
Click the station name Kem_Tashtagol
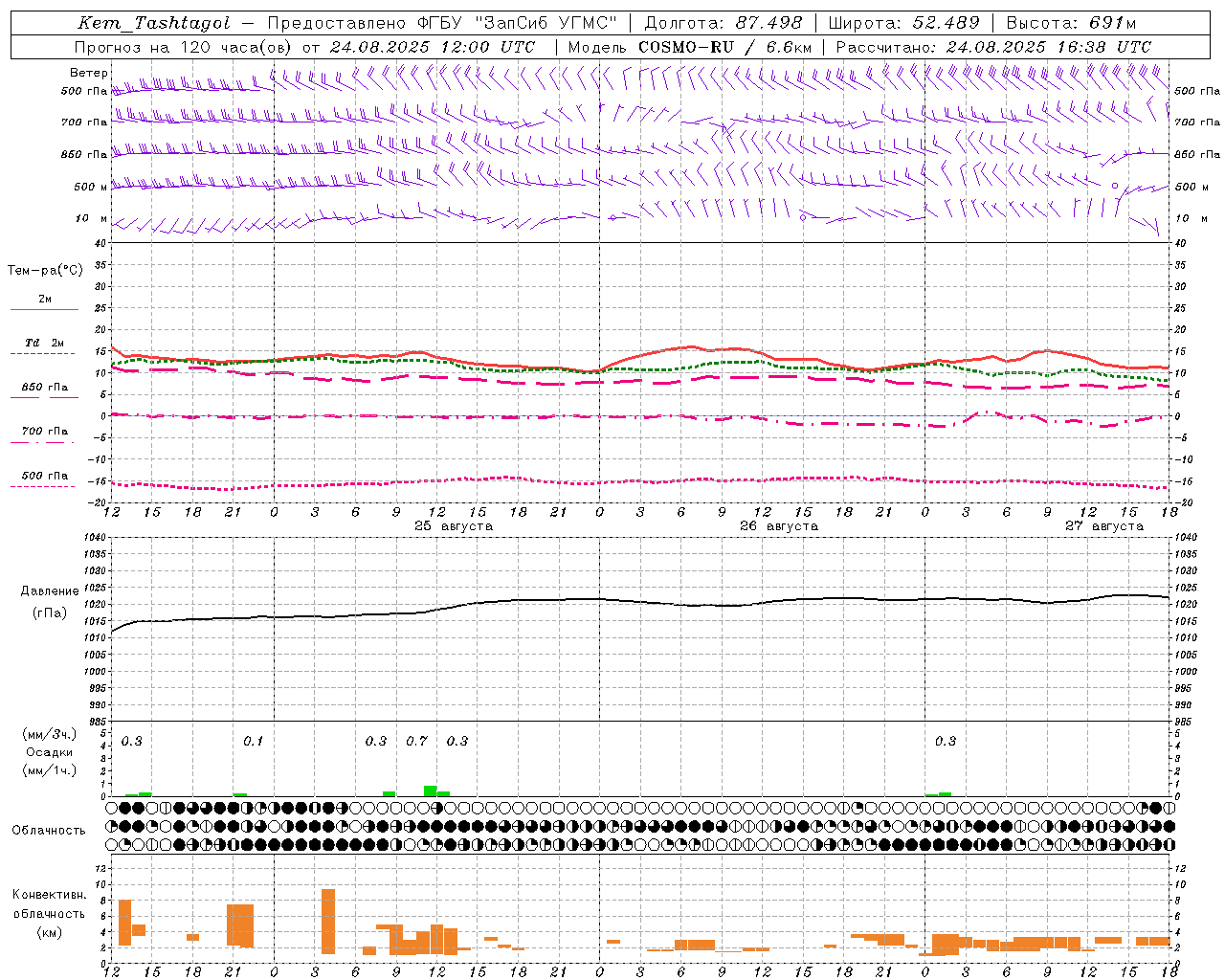pyautogui.click(x=154, y=23)
